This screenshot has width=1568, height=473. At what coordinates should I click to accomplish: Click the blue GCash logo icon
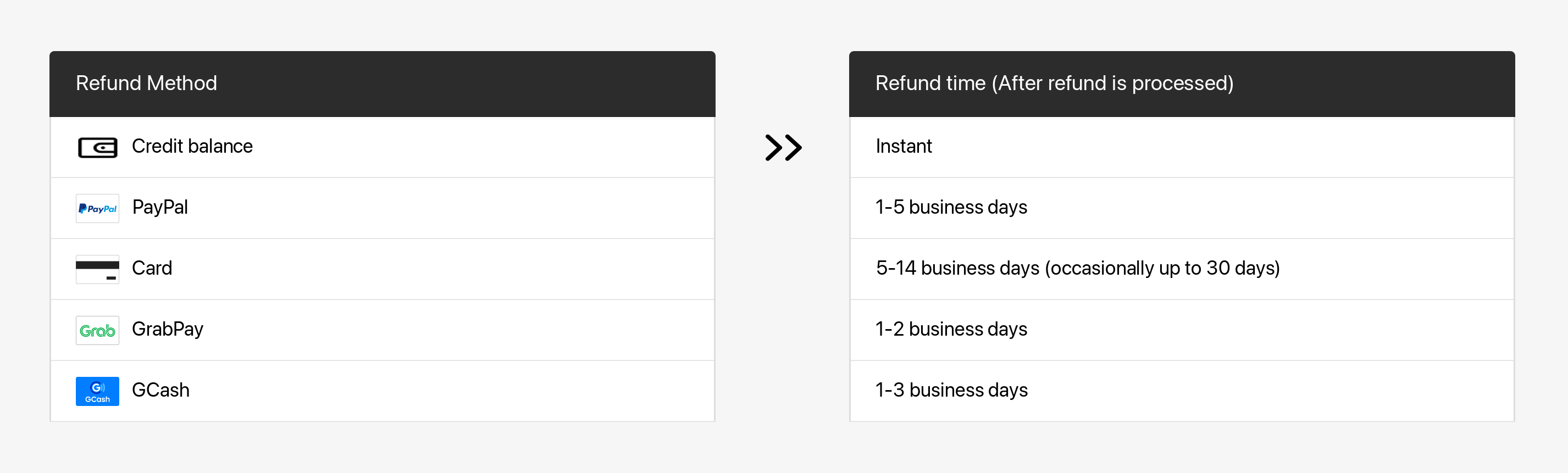point(97,391)
